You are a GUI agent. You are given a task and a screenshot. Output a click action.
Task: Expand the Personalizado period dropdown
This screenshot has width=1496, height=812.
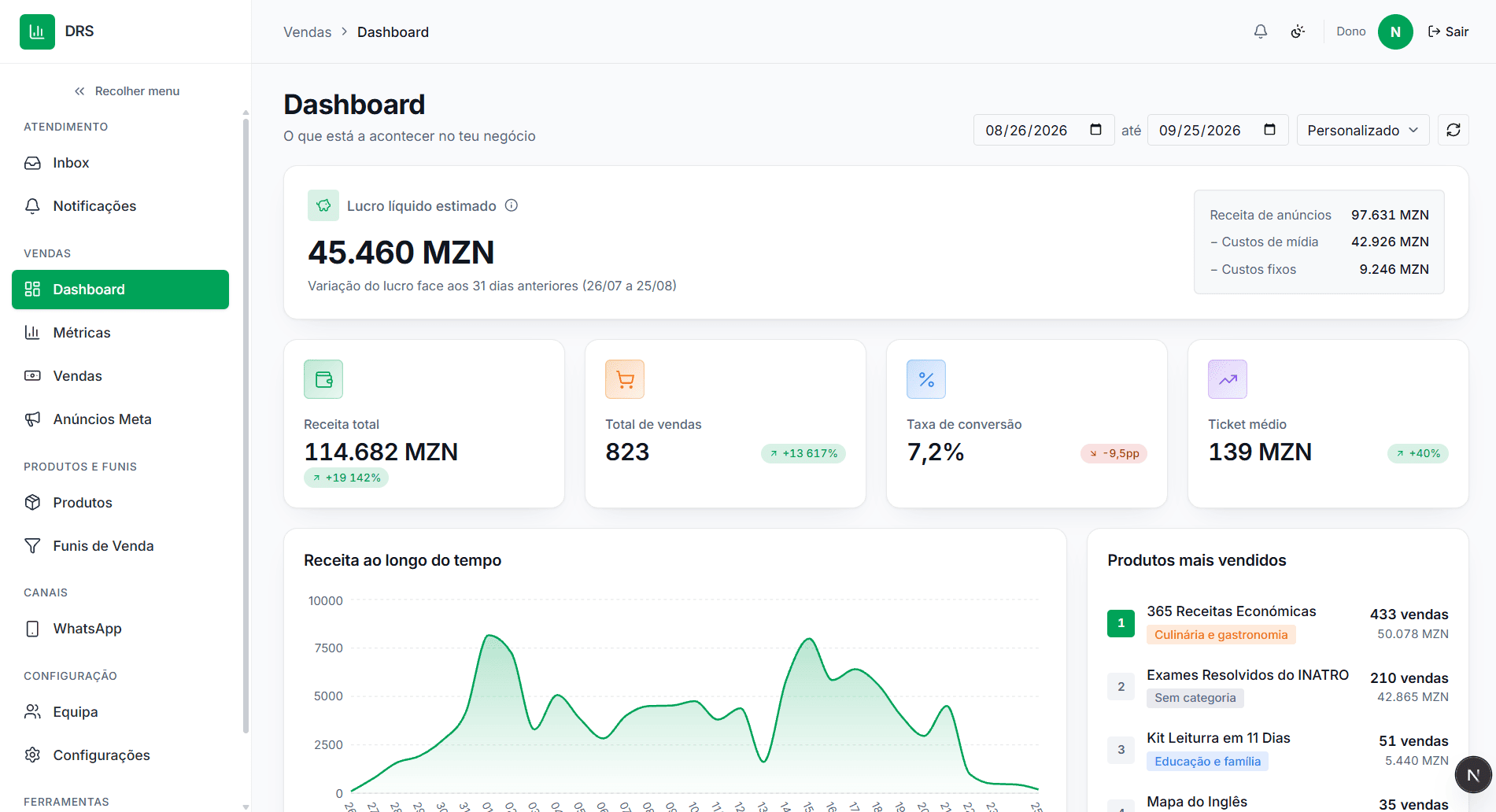pos(1363,130)
